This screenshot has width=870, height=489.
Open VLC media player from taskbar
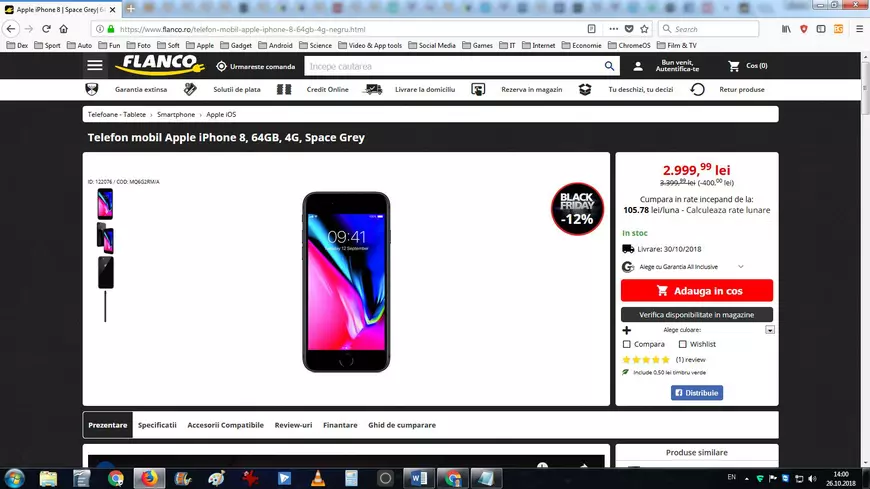tap(318, 478)
